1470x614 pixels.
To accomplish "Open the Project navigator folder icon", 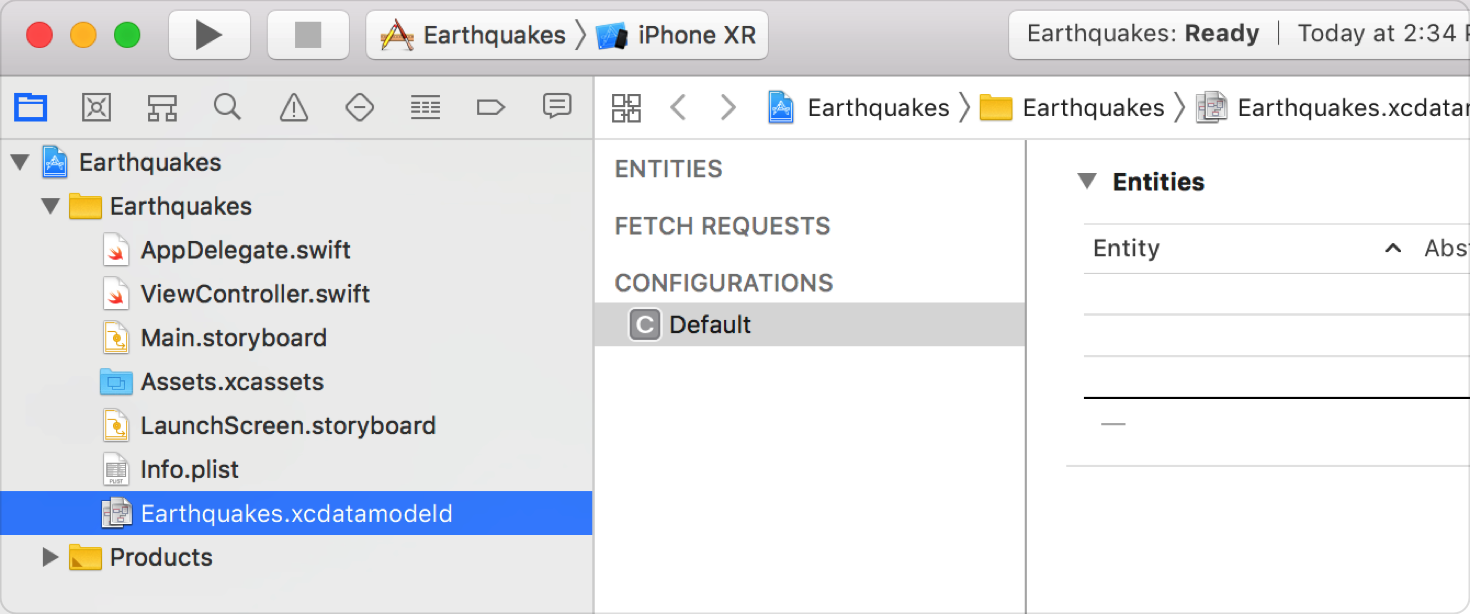I will tap(30, 107).
